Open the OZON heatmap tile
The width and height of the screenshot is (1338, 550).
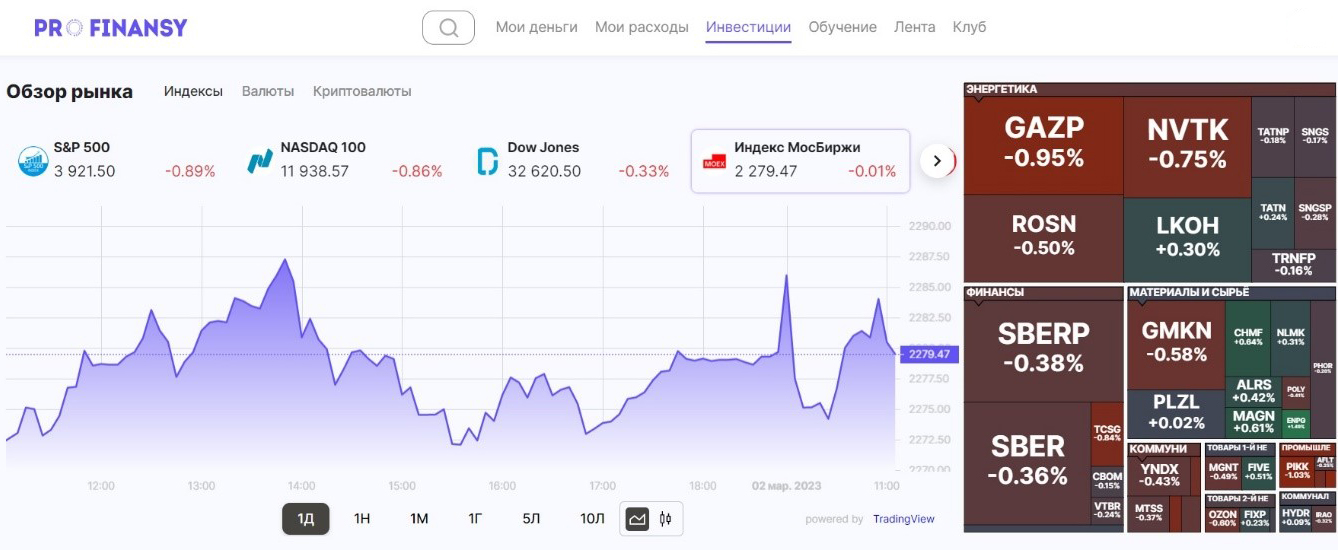coord(1223,518)
